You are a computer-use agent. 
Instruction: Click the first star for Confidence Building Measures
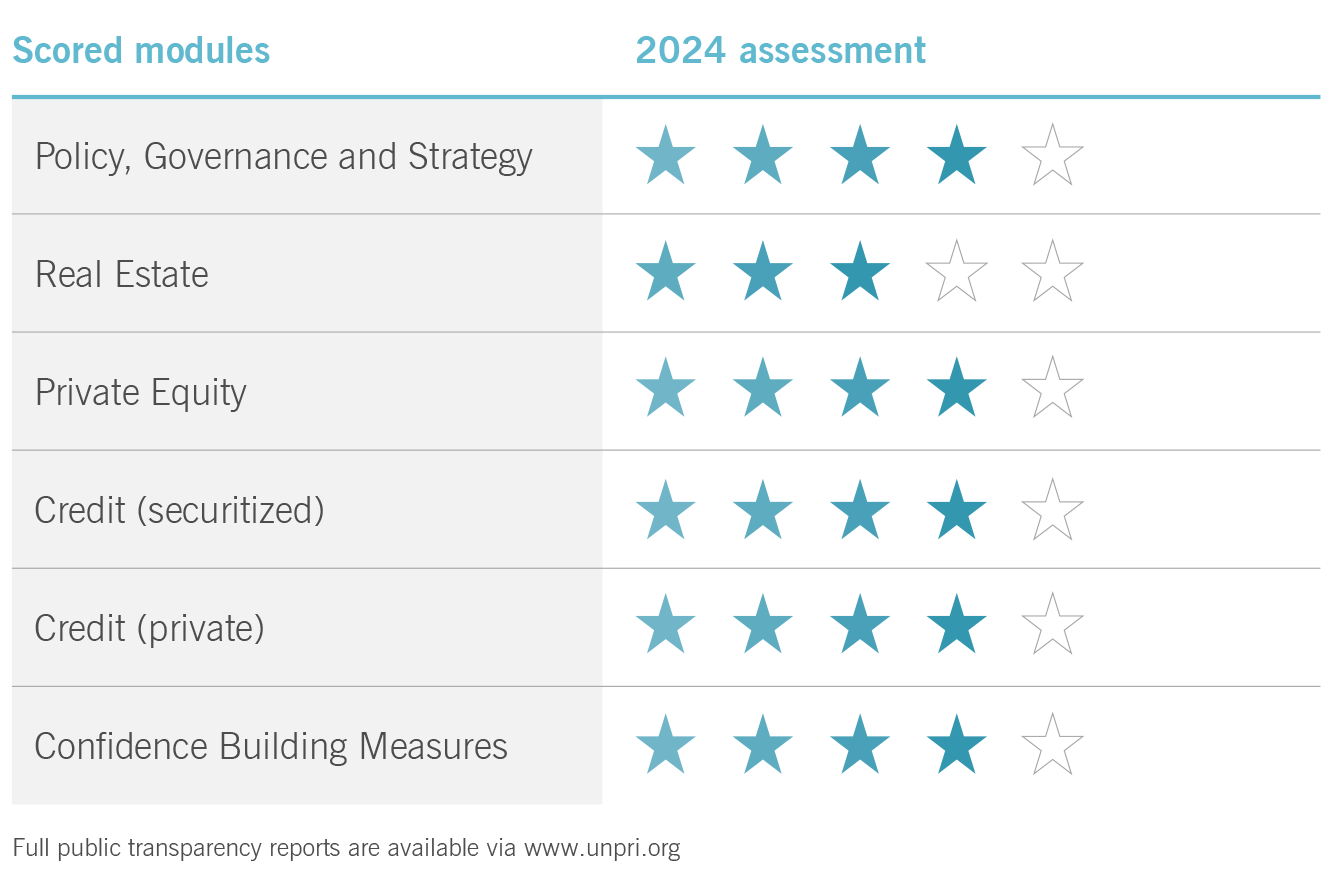[665, 745]
